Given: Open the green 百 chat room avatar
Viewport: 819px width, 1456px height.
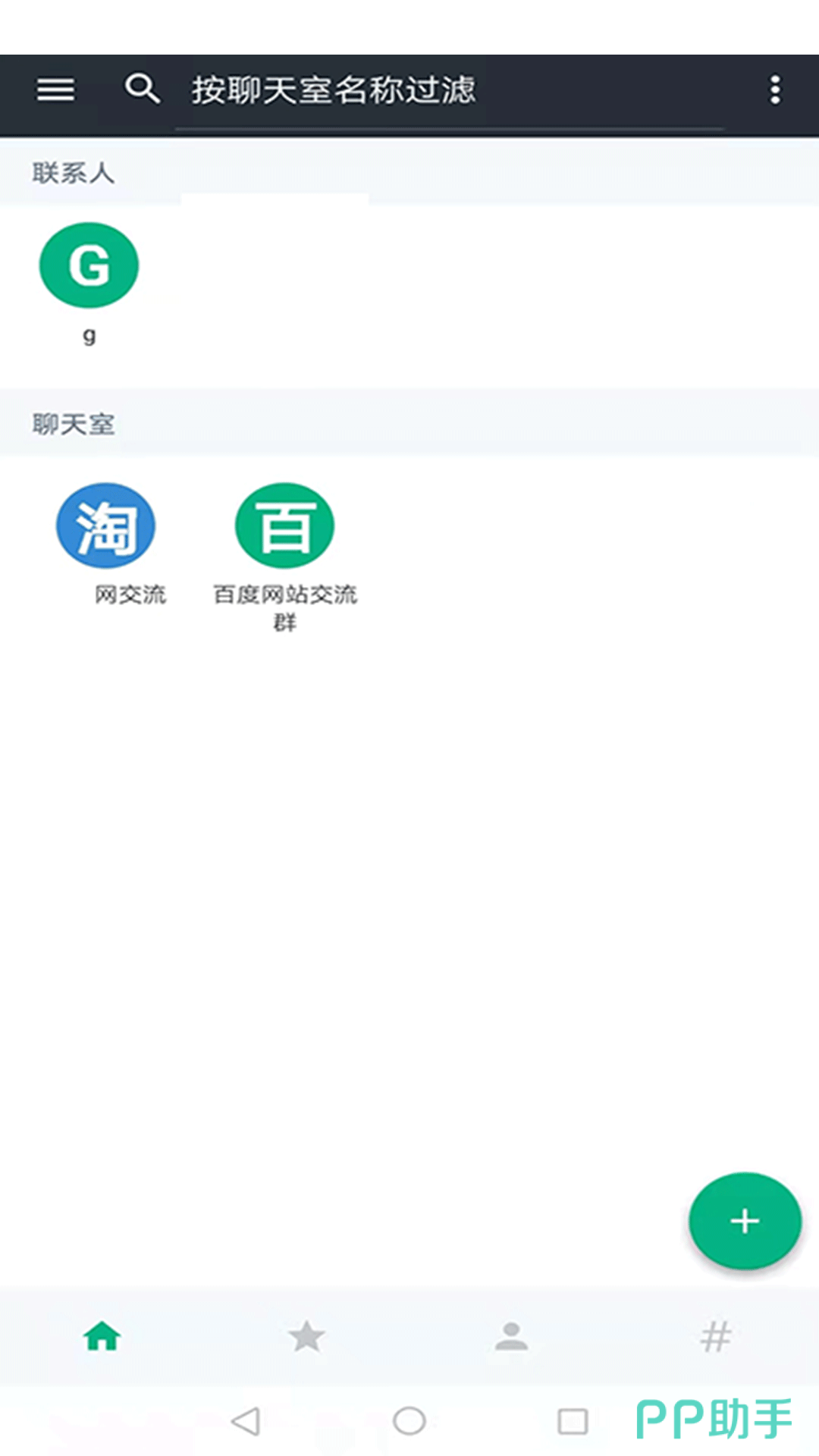Looking at the screenshot, I should point(284,526).
